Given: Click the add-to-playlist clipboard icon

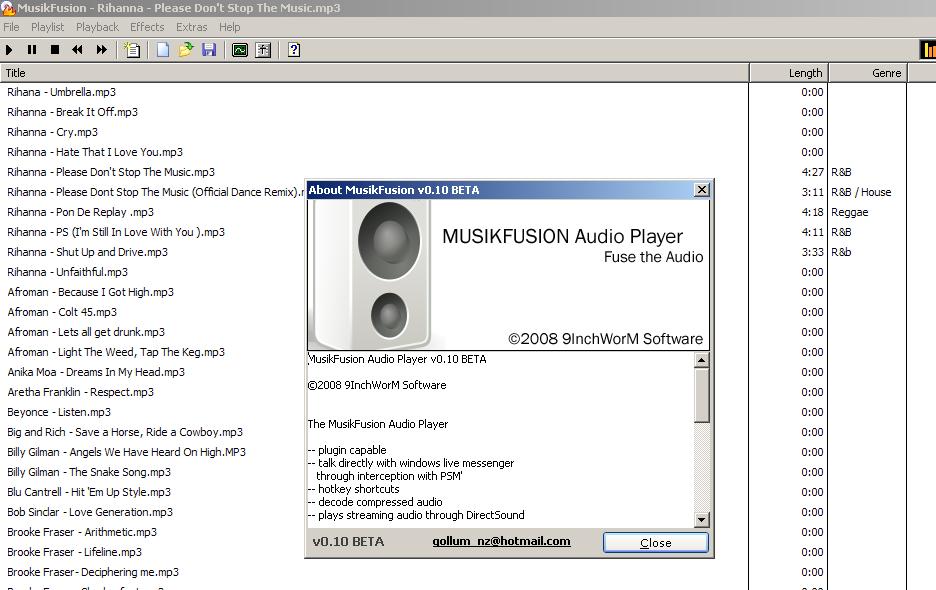Looking at the screenshot, I should [x=132, y=50].
